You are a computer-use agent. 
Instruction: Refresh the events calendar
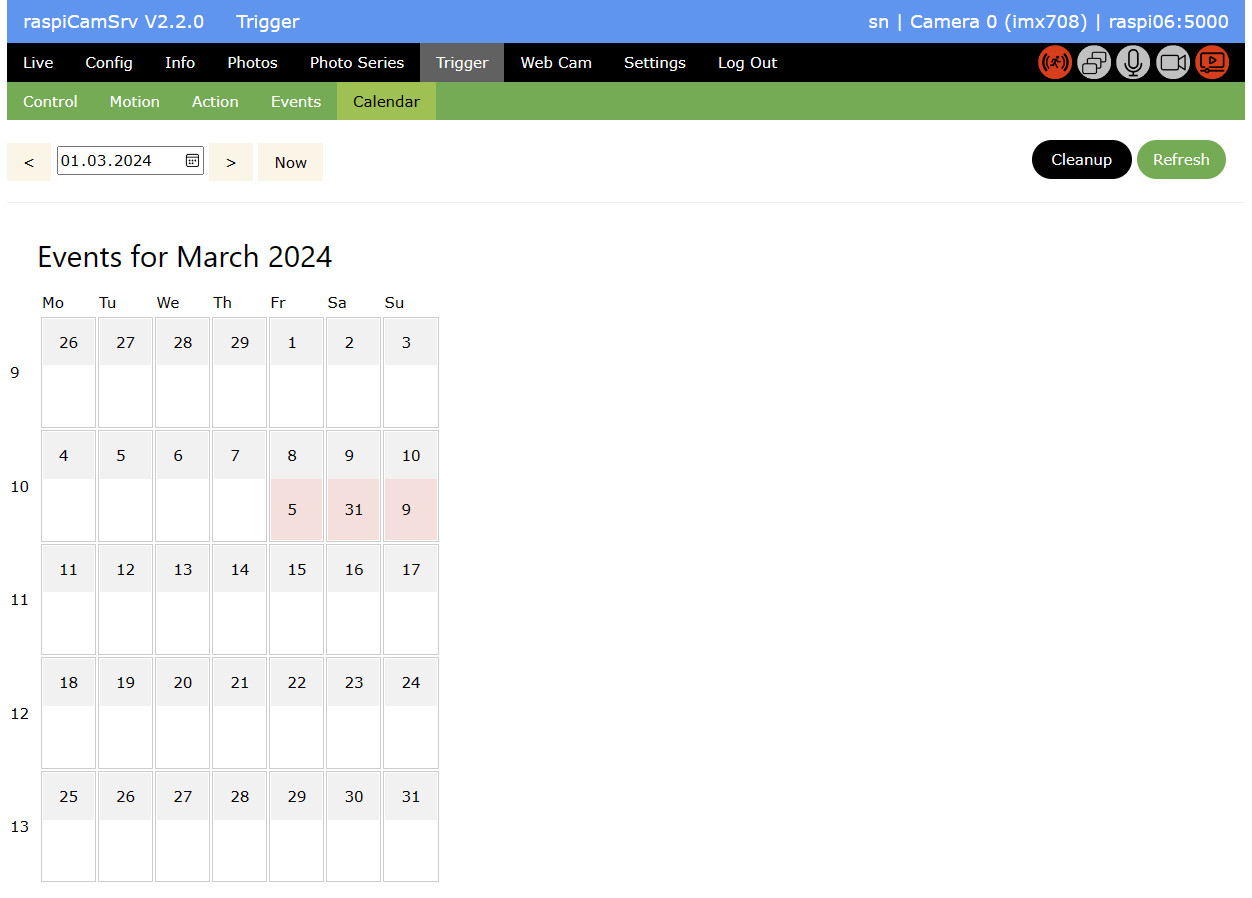tap(1180, 160)
